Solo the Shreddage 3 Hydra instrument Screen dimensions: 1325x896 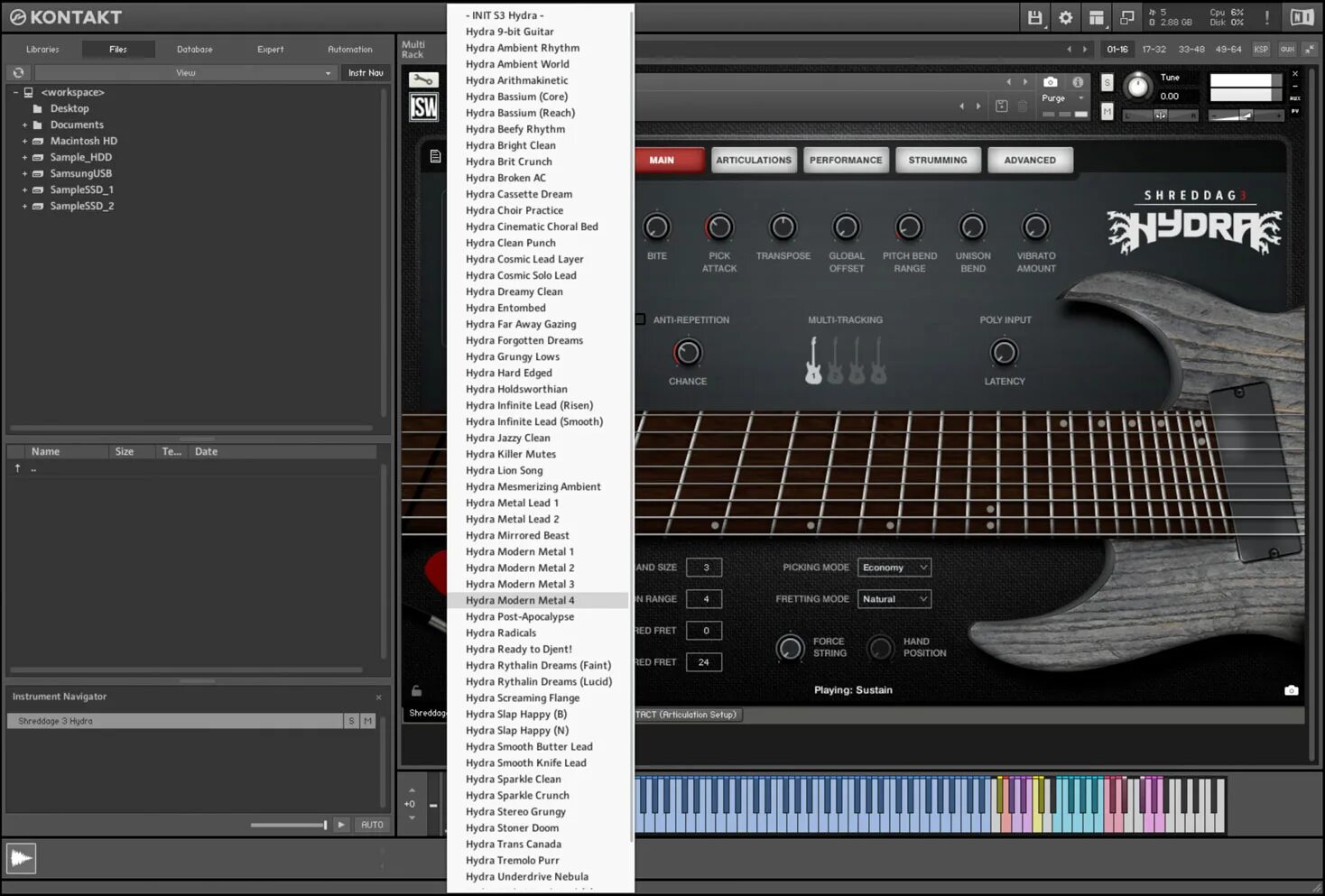pos(351,720)
